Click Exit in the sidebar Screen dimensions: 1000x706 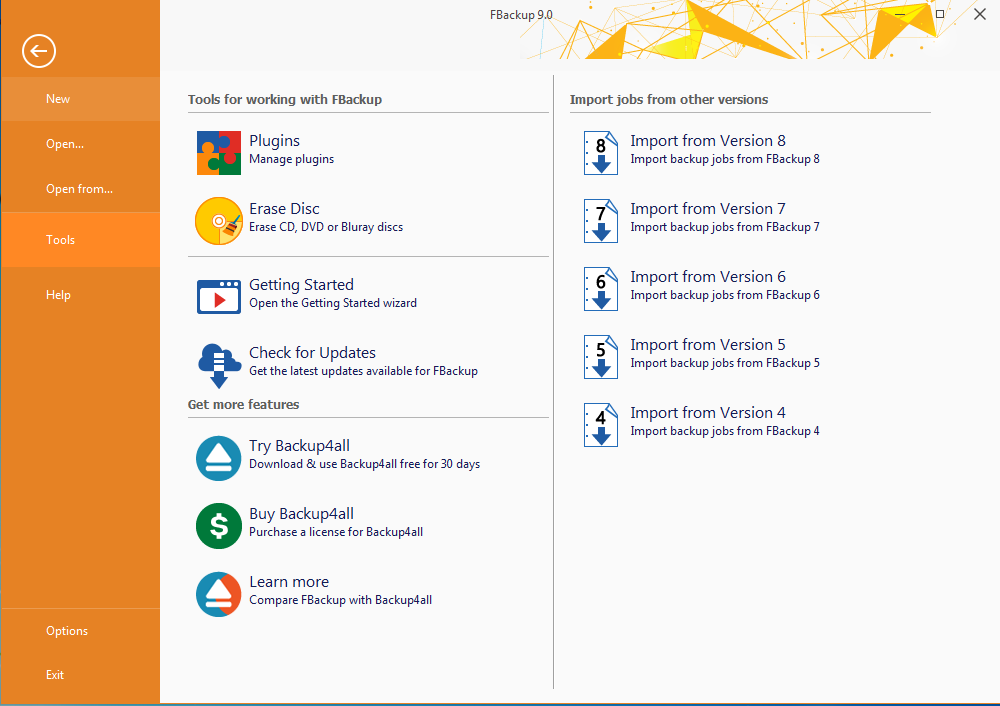(x=80, y=675)
